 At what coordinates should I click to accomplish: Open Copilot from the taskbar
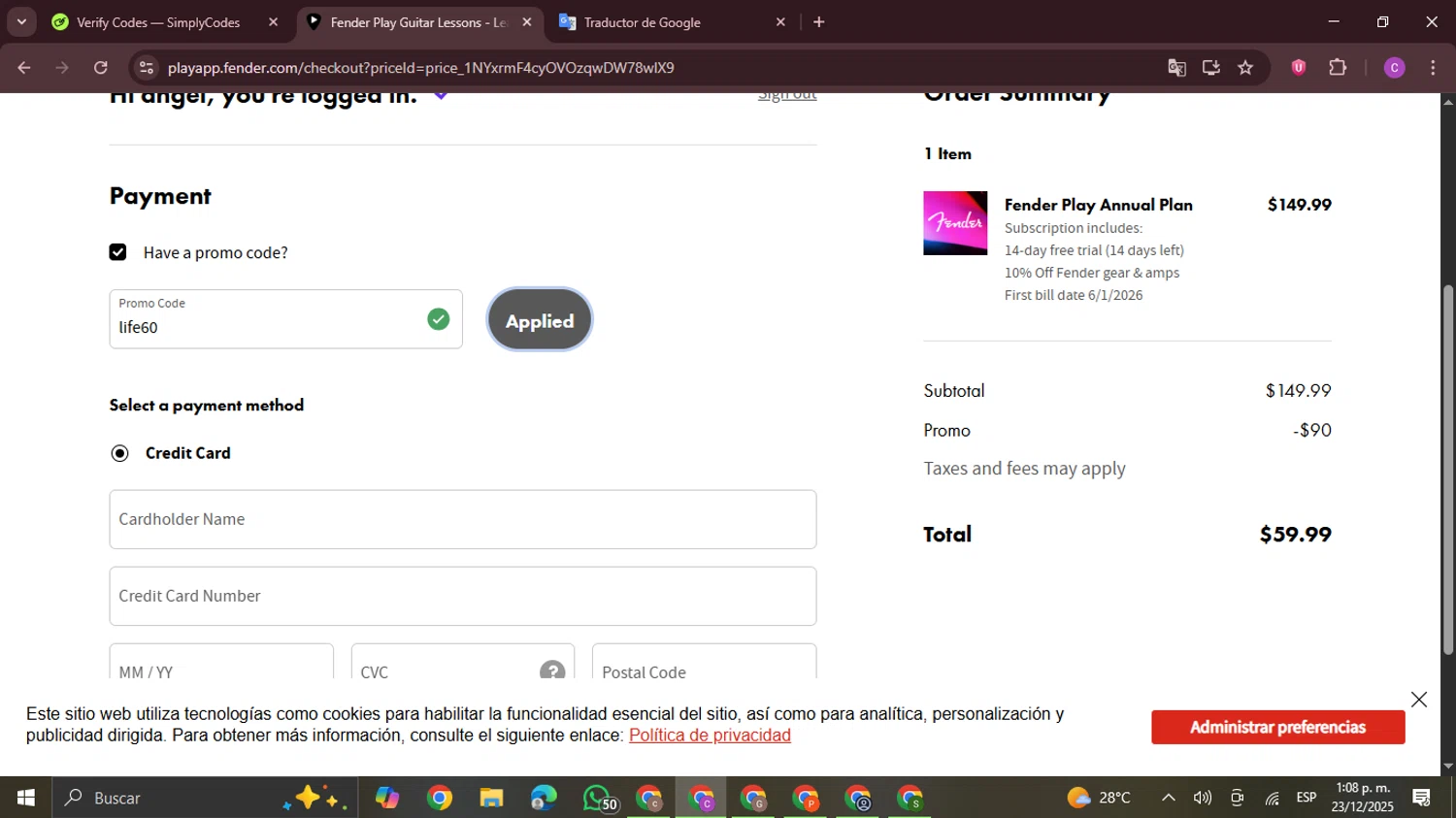[x=387, y=798]
